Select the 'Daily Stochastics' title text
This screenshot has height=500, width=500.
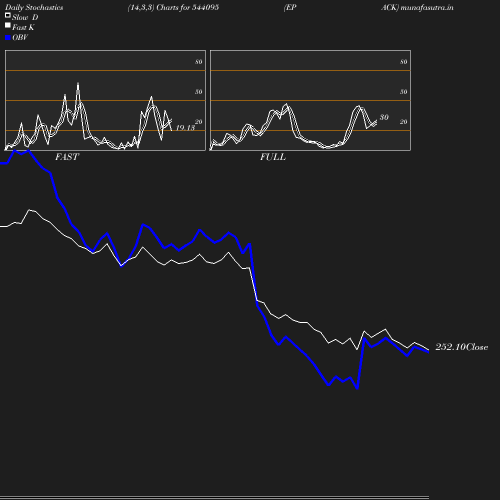coord(34,8)
